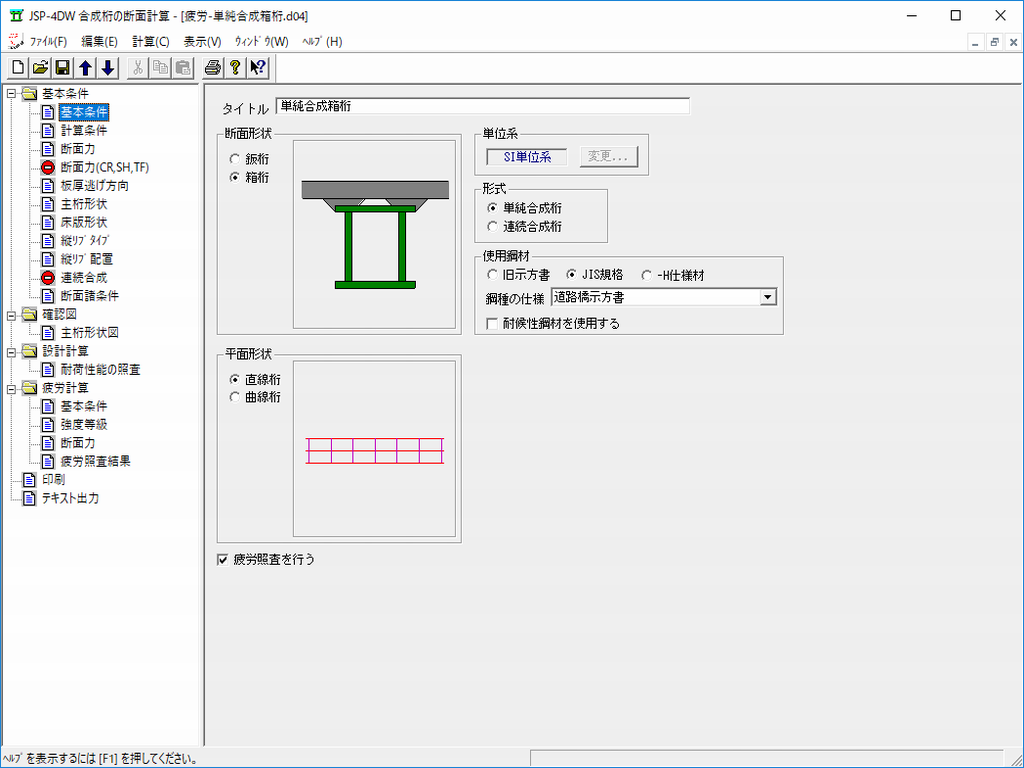Collapse the 設計計算 tree node
The image size is (1024, 768).
coord(11,351)
